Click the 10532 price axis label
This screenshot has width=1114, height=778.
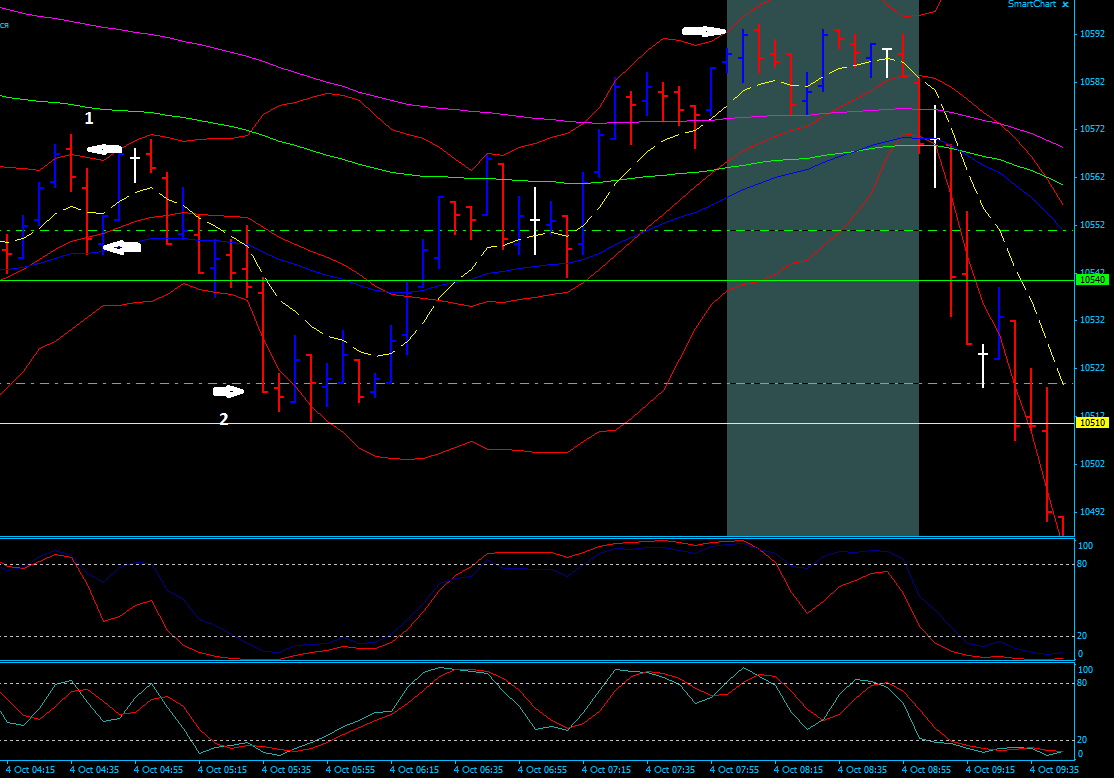pyautogui.click(x=1092, y=320)
